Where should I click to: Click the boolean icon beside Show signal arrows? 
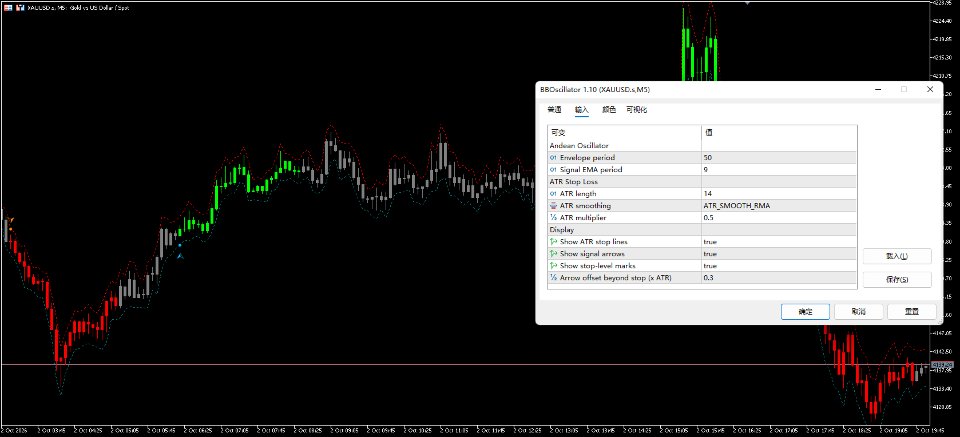click(553, 254)
